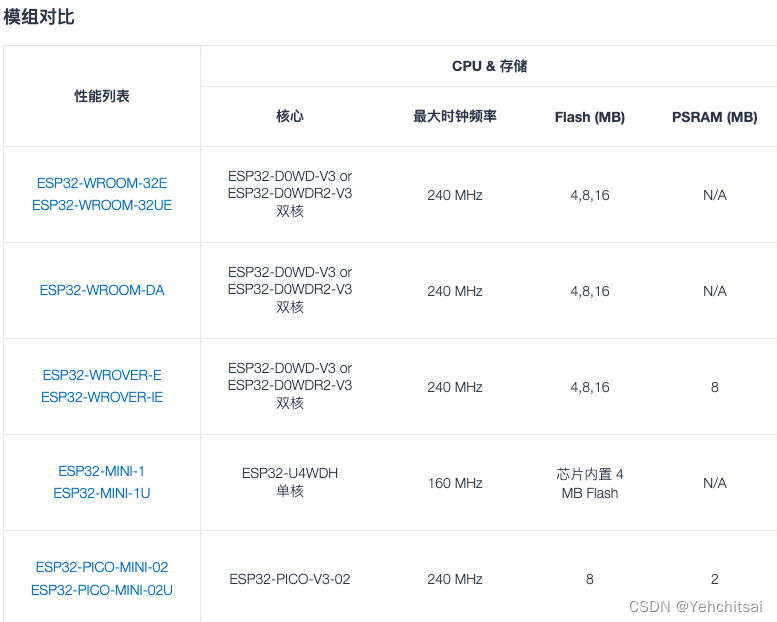Select the core cell of ESP32-WROVER-E row
This screenshot has height=622, width=777.
tap(290, 386)
